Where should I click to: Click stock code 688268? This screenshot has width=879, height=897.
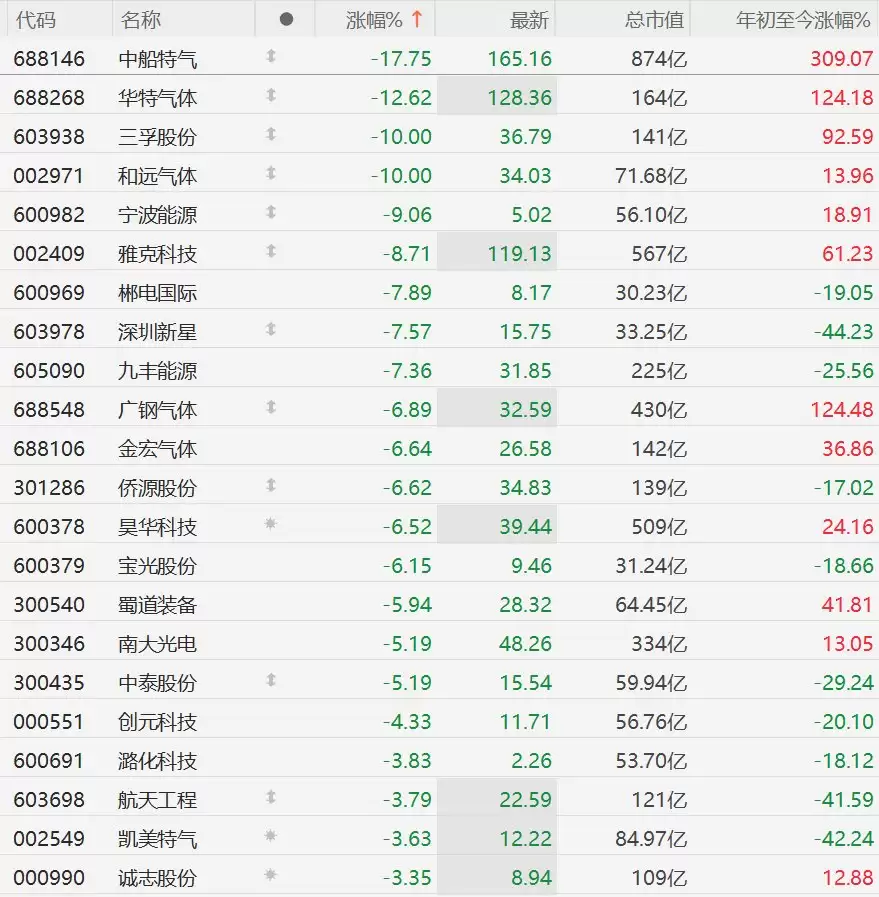(x=49, y=98)
